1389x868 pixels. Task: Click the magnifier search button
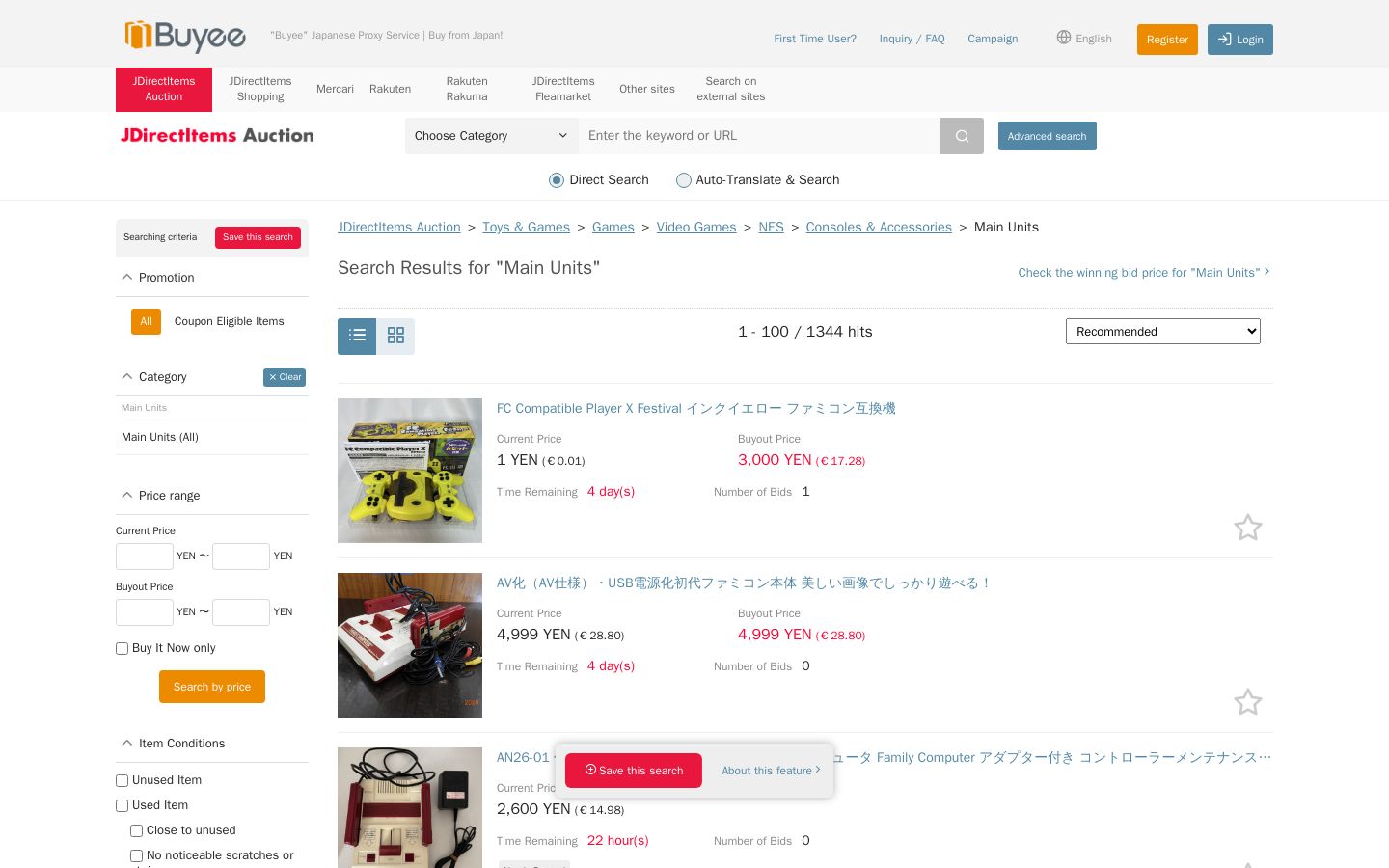pyautogui.click(x=962, y=136)
